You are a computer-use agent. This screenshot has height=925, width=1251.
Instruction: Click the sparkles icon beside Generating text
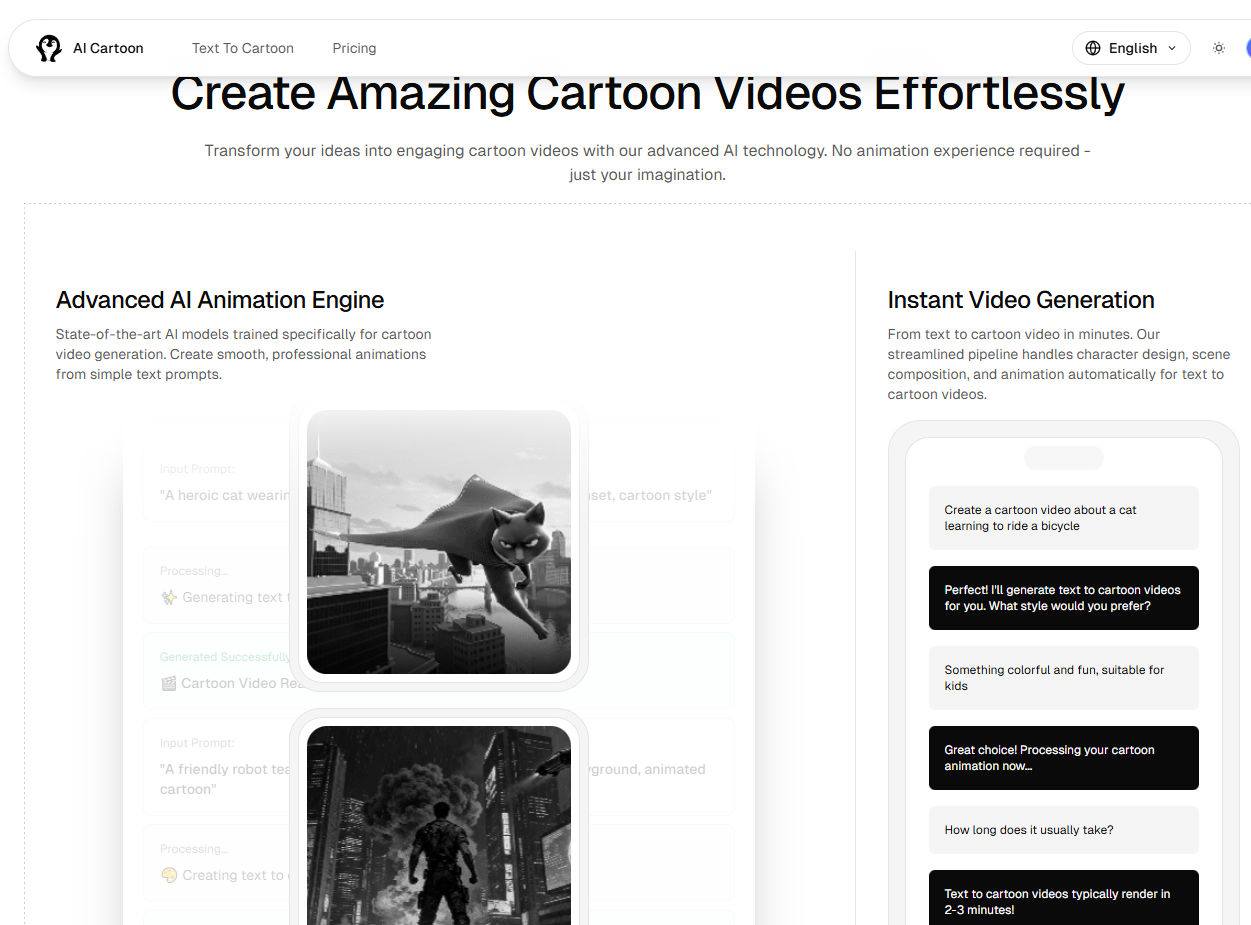point(169,597)
